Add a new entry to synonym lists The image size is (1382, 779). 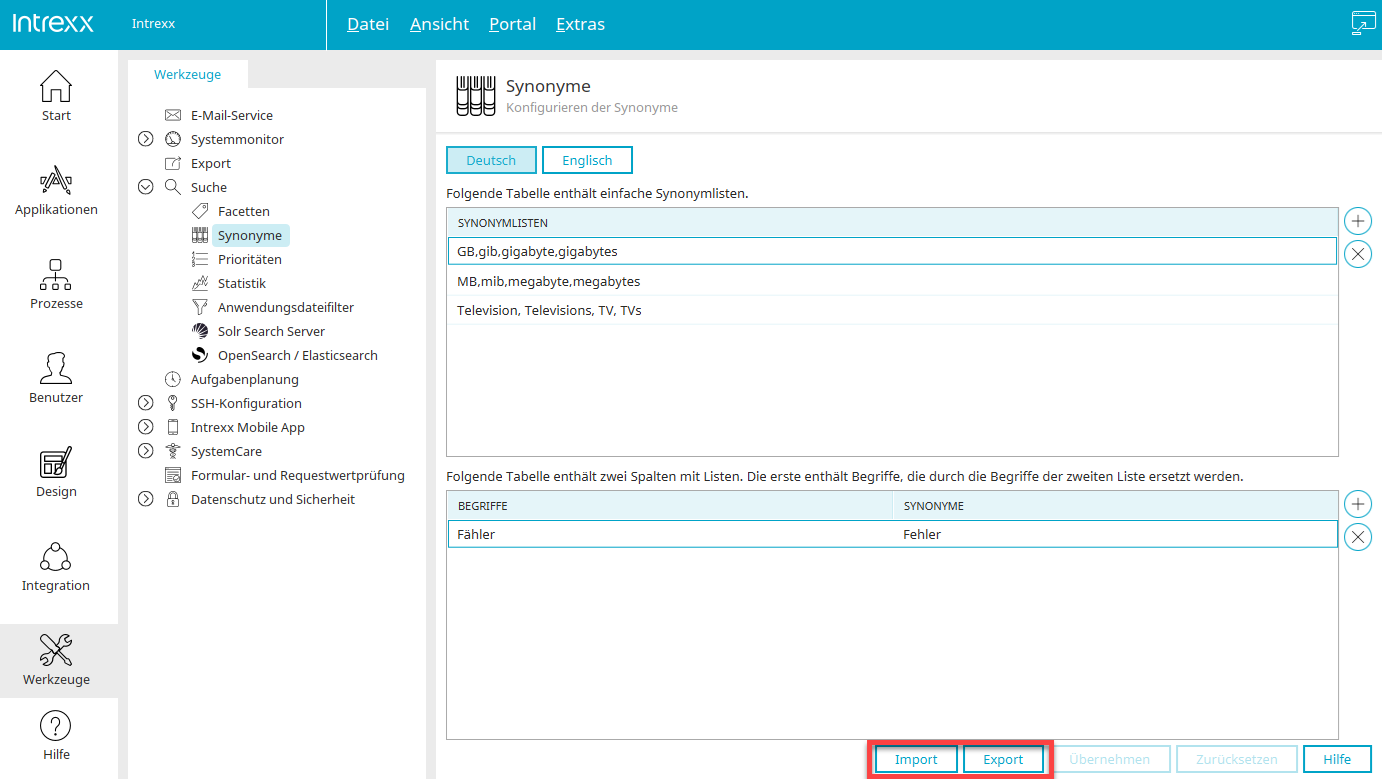pos(1357,221)
